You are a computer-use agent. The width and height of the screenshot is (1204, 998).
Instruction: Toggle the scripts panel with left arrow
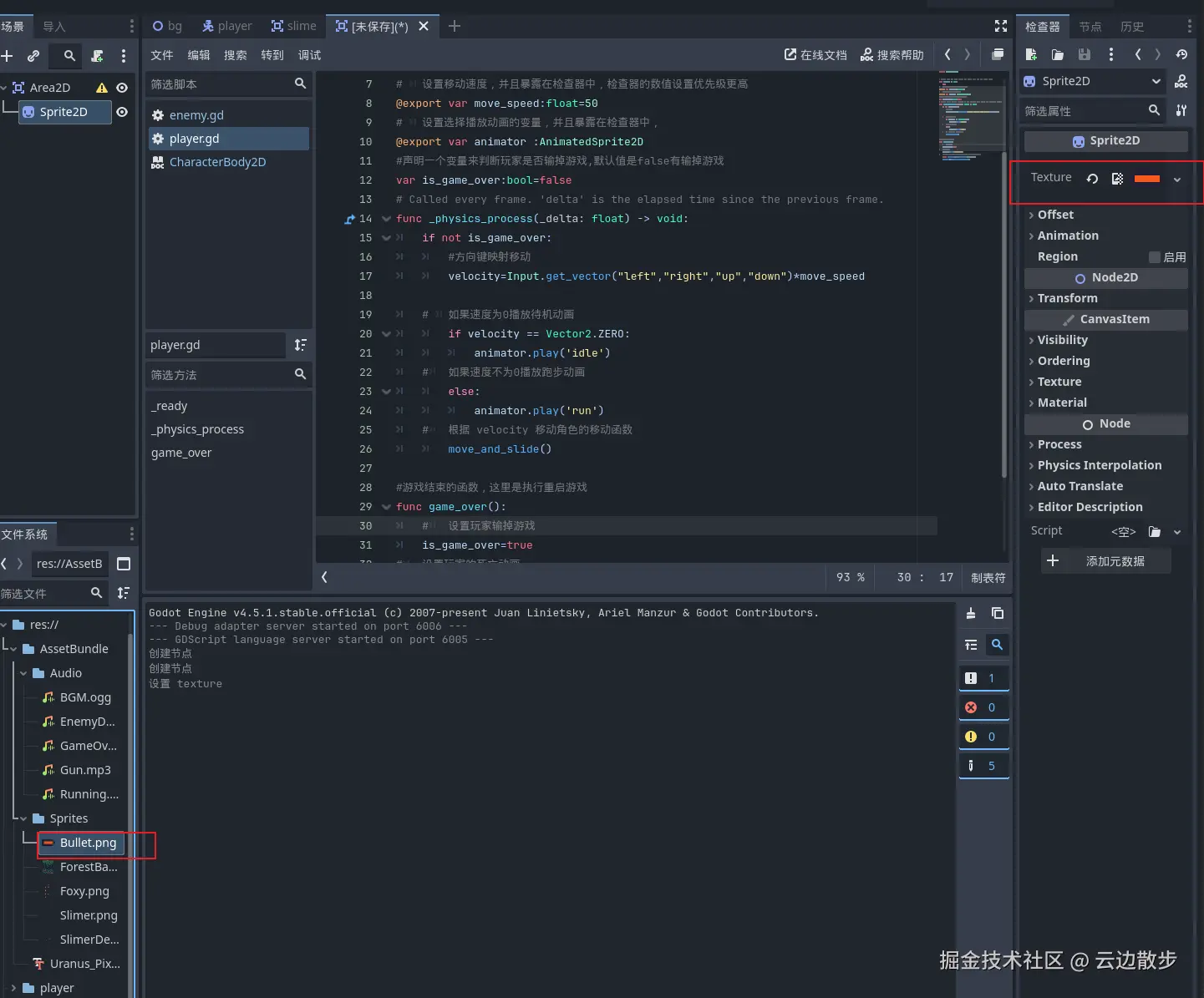(x=324, y=577)
